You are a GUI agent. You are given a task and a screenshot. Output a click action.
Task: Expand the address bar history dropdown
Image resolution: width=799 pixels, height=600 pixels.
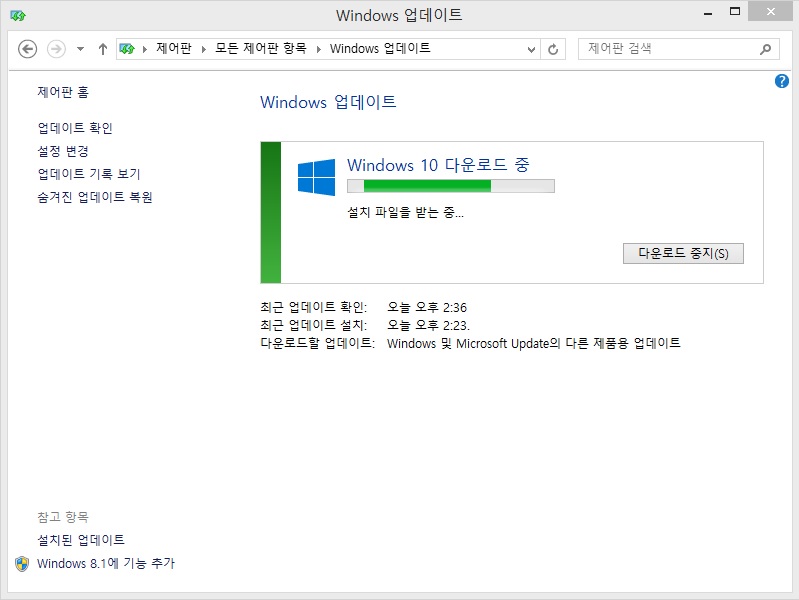[x=531, y=49]
